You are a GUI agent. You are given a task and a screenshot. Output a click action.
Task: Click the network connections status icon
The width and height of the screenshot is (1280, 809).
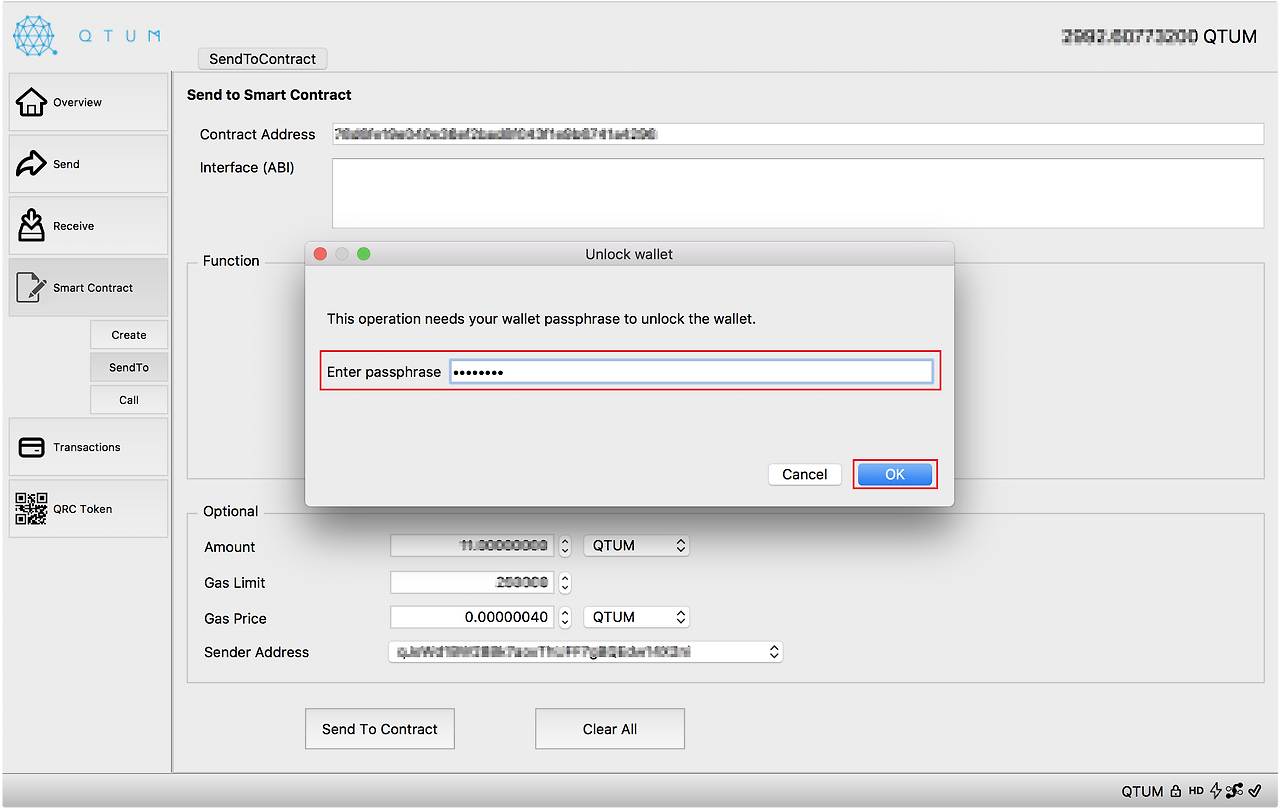pos(1234,791)
